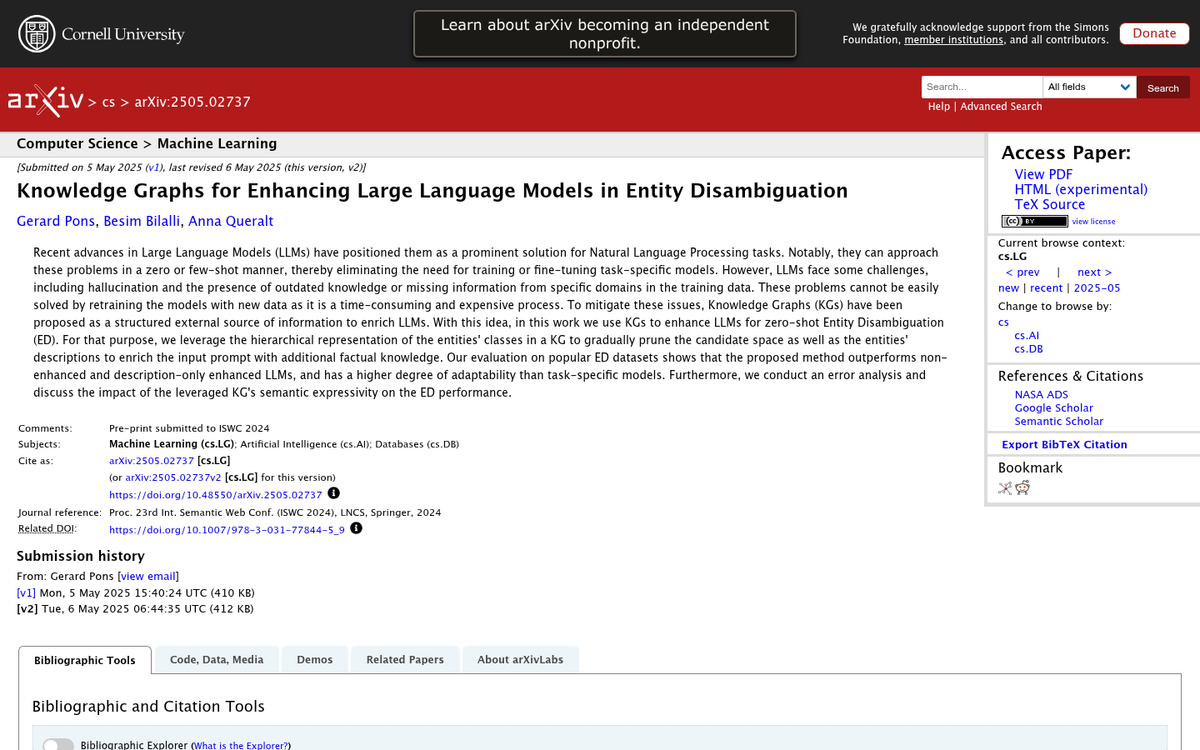1200x750 pixels.
Task: Open the recent listings link
Action: coord(1046,288)
